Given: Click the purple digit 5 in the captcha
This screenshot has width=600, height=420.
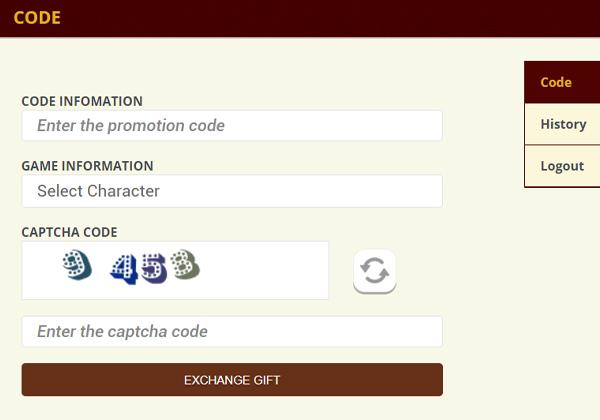Looking at the screenshot, I should pos(154,268).
